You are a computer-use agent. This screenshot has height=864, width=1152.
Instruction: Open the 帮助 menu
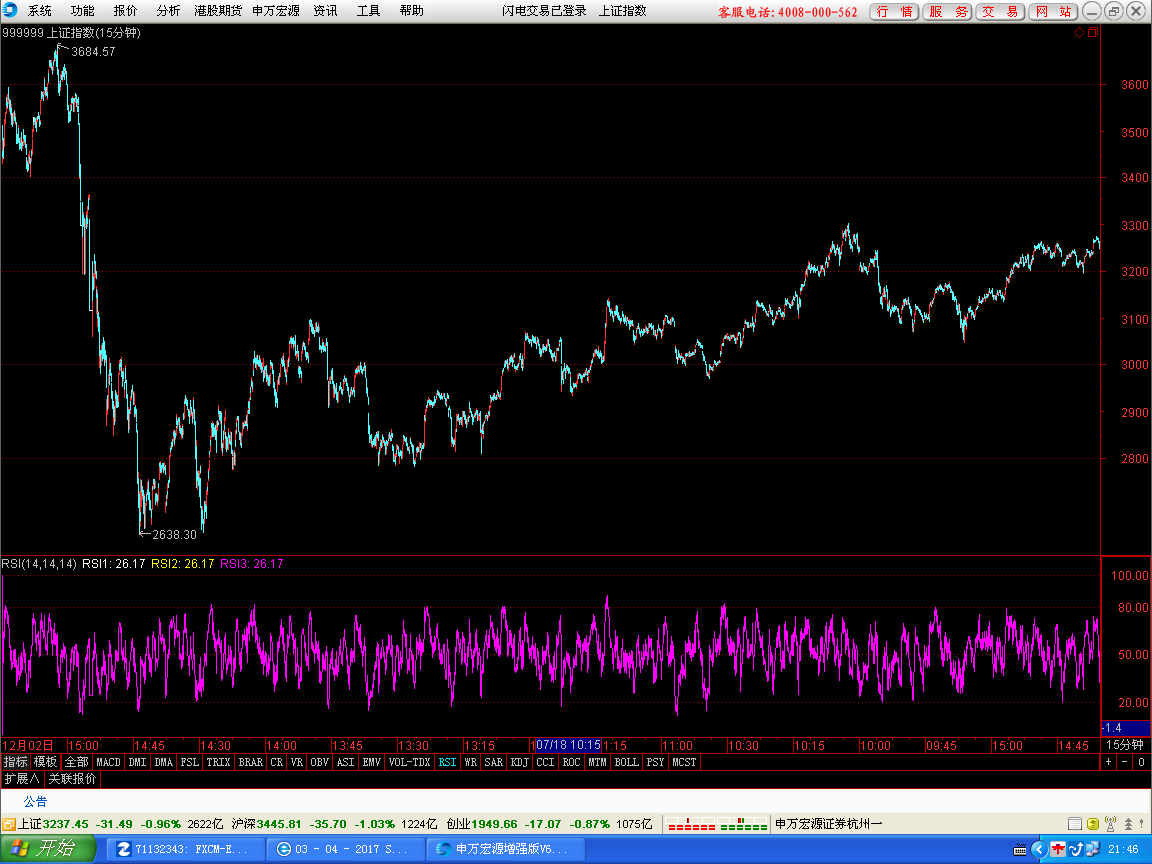coord(411,10)
